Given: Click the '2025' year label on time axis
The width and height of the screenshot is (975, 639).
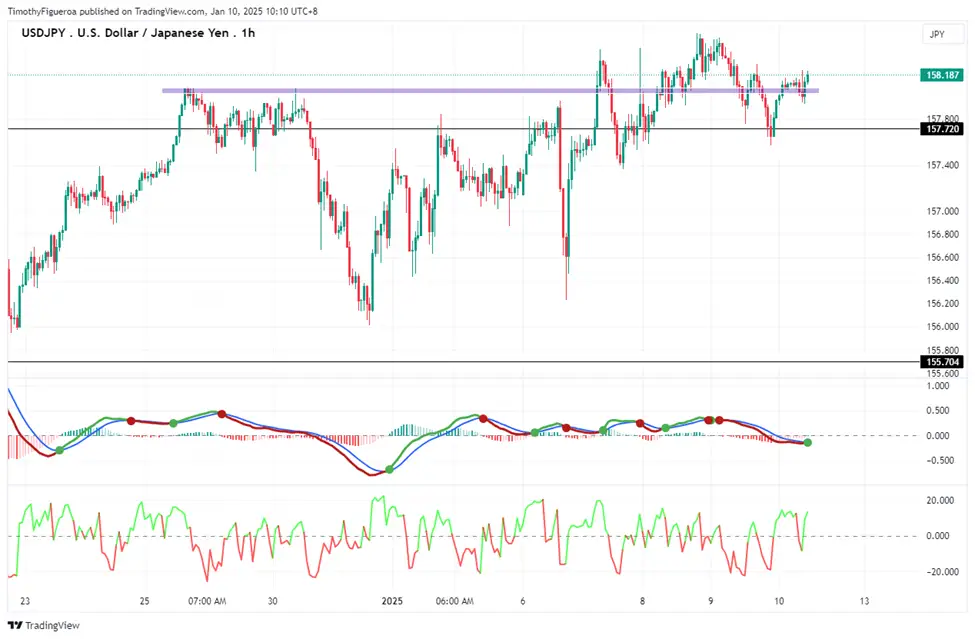Looking at the screenshot, I should click(392, 601).
